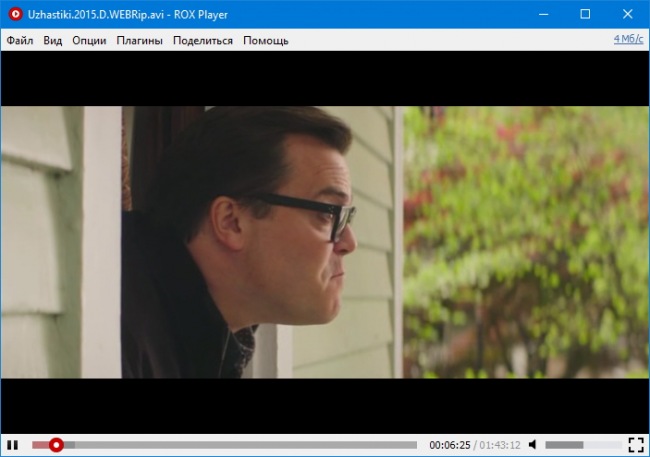Close the ROX Player window

click(628, 14)
